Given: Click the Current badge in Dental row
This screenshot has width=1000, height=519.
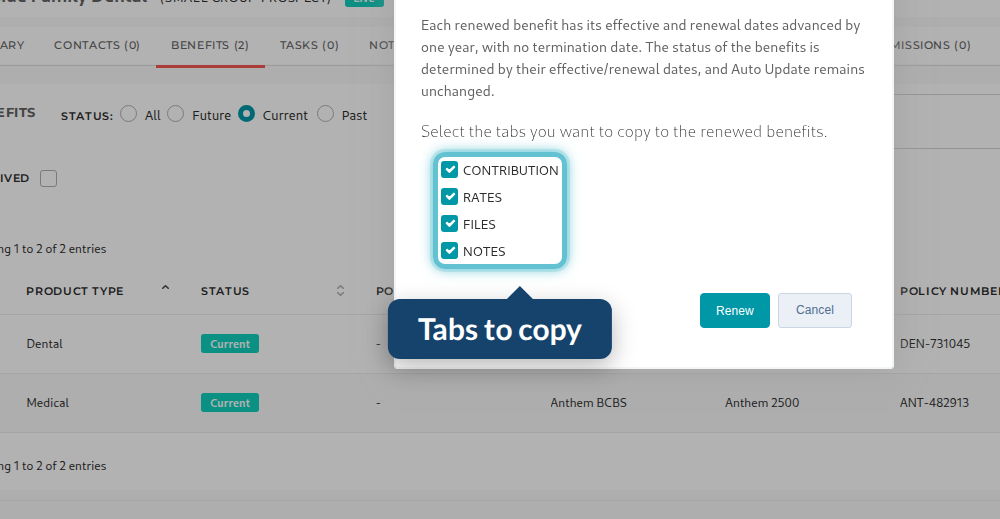Looking at the screenshot, I should (230, 344).
